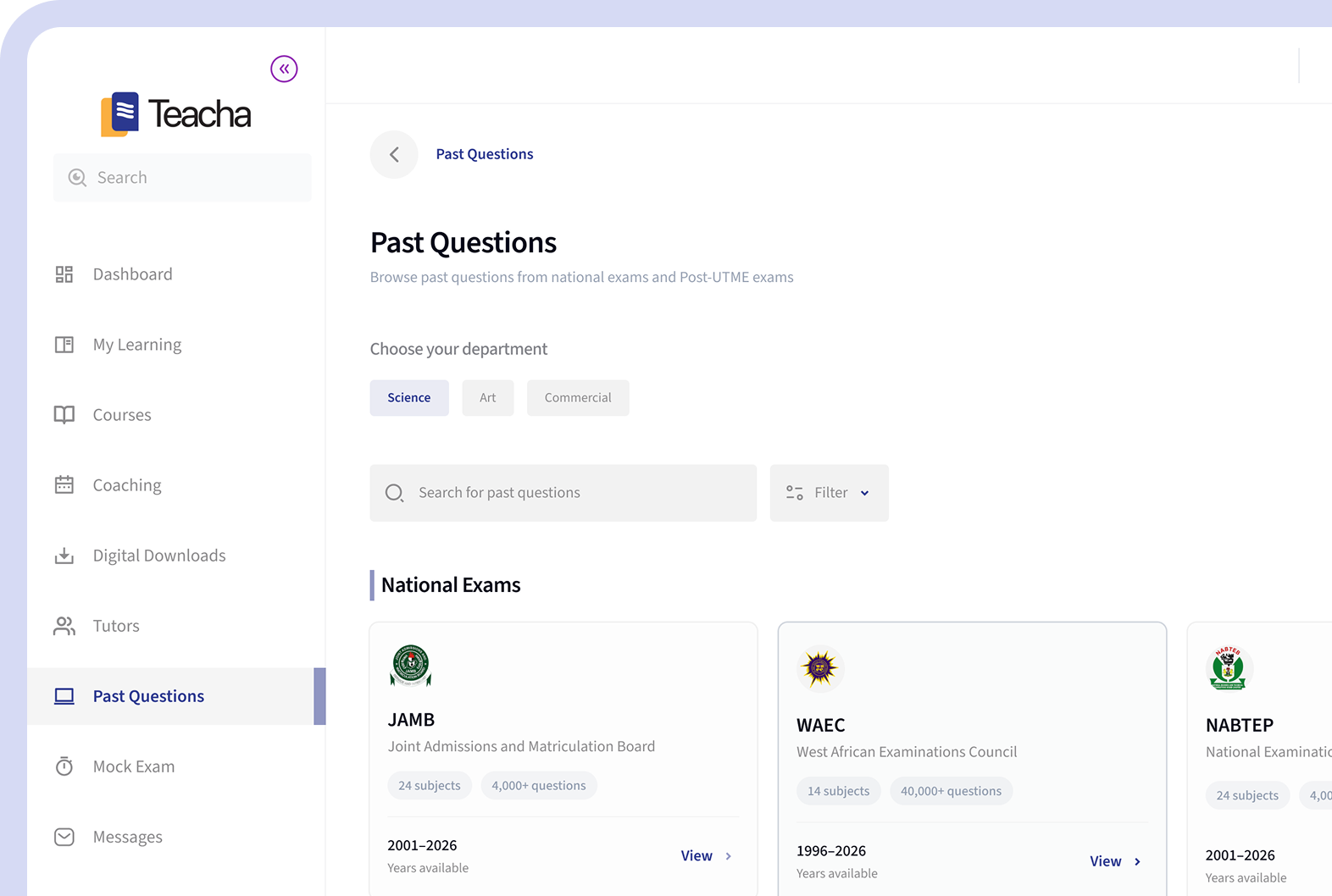Viewport: 1332px width, 896px height.
Task: Click the Dashboard grid icon
Action: [64, 274]
